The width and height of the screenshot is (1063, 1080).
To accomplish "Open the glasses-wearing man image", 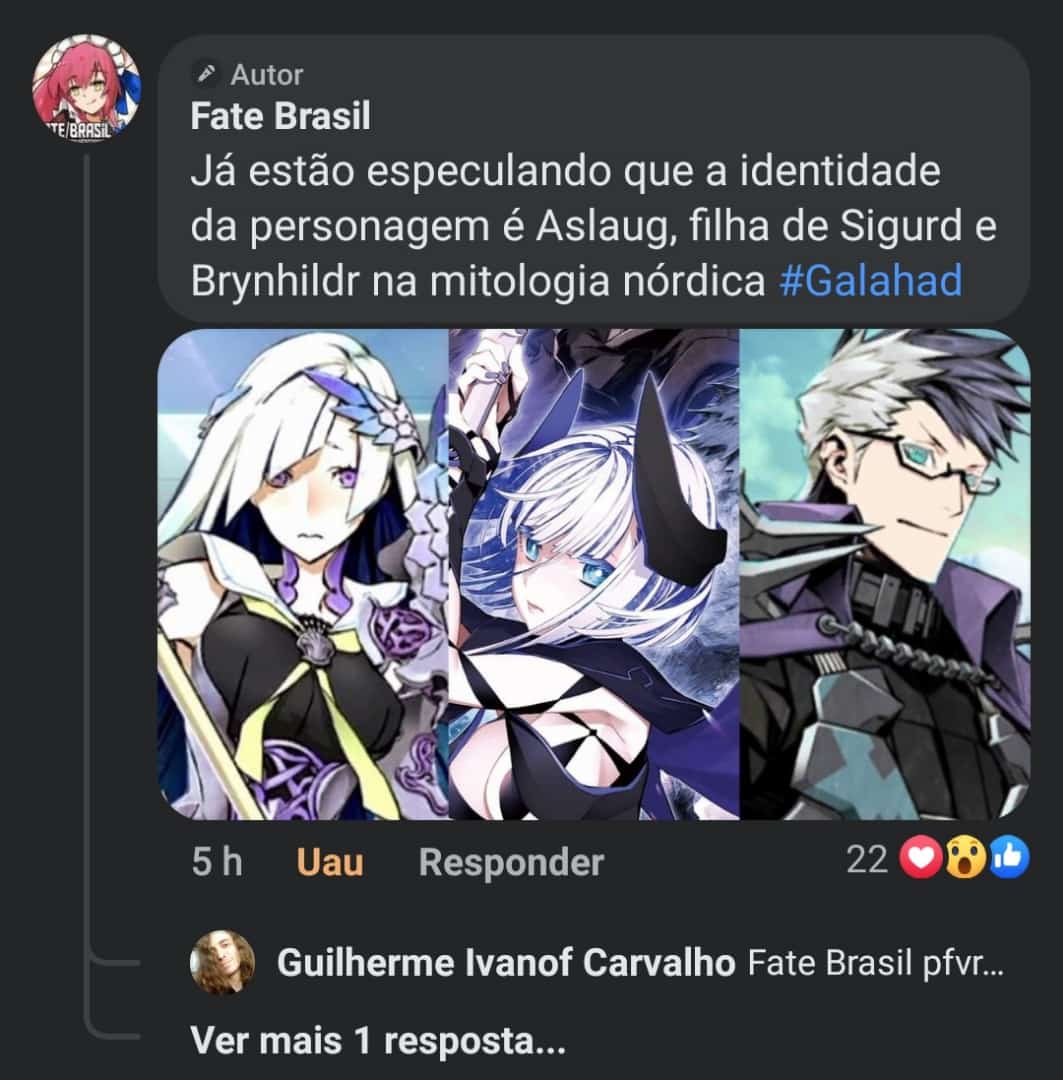I will [885, 574].
